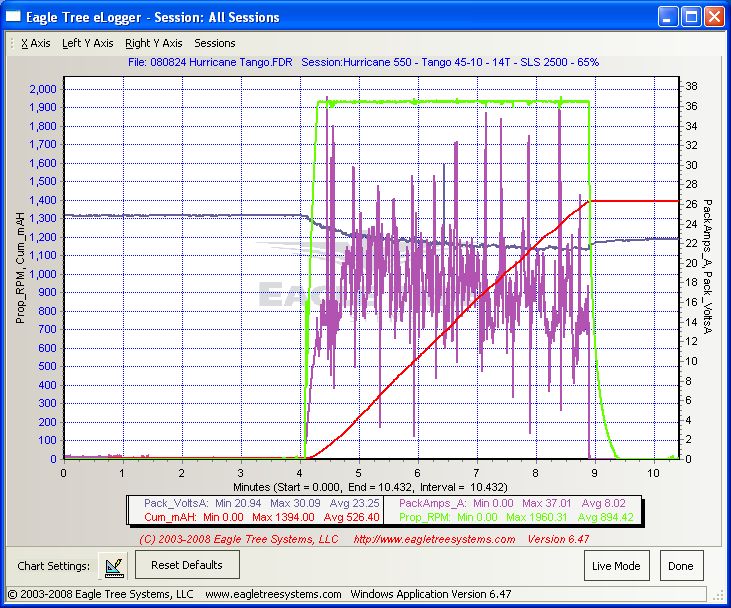
Task: Open the Left Y Axis menu
Action: tap(88, 43)
